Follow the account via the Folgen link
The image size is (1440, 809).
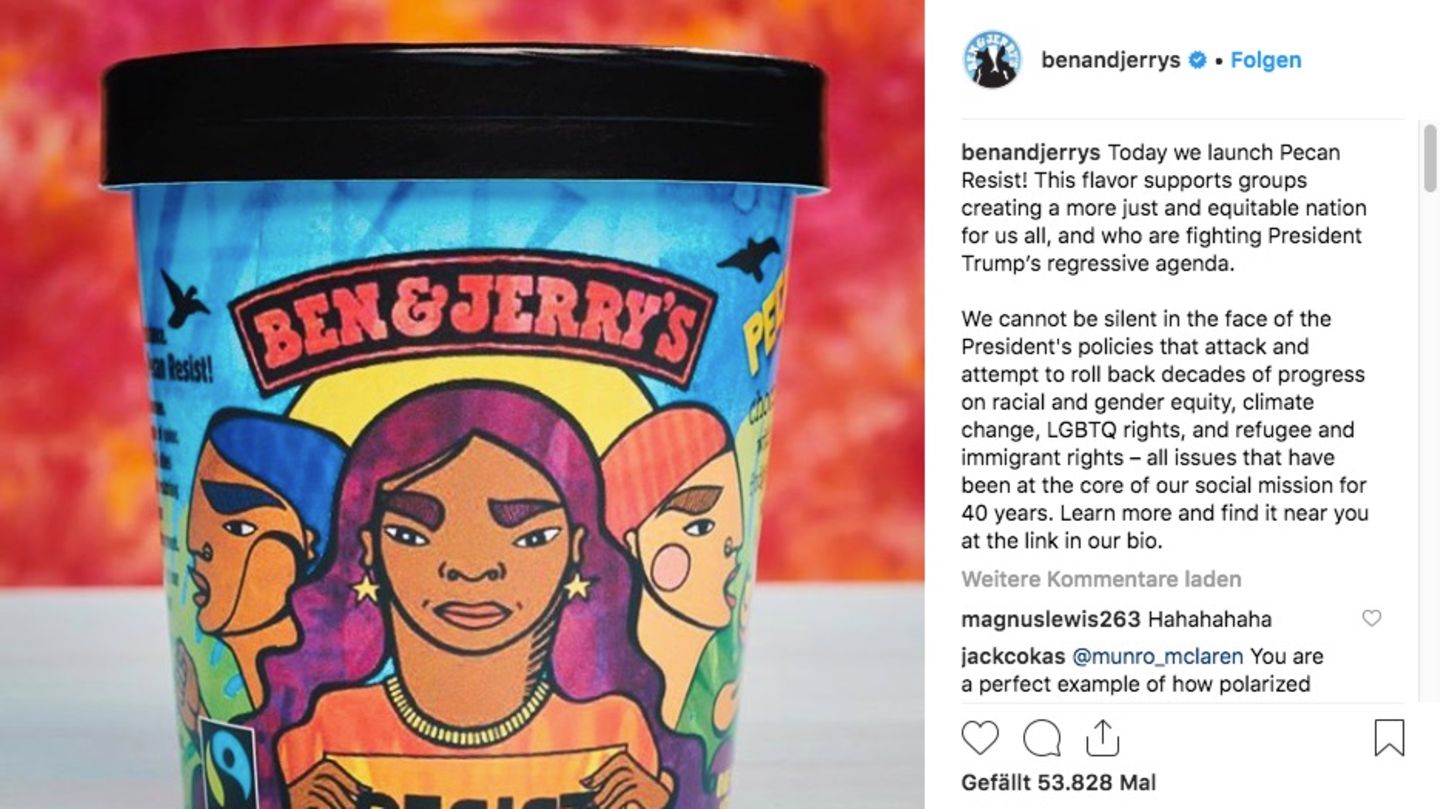coord(1265,60)
